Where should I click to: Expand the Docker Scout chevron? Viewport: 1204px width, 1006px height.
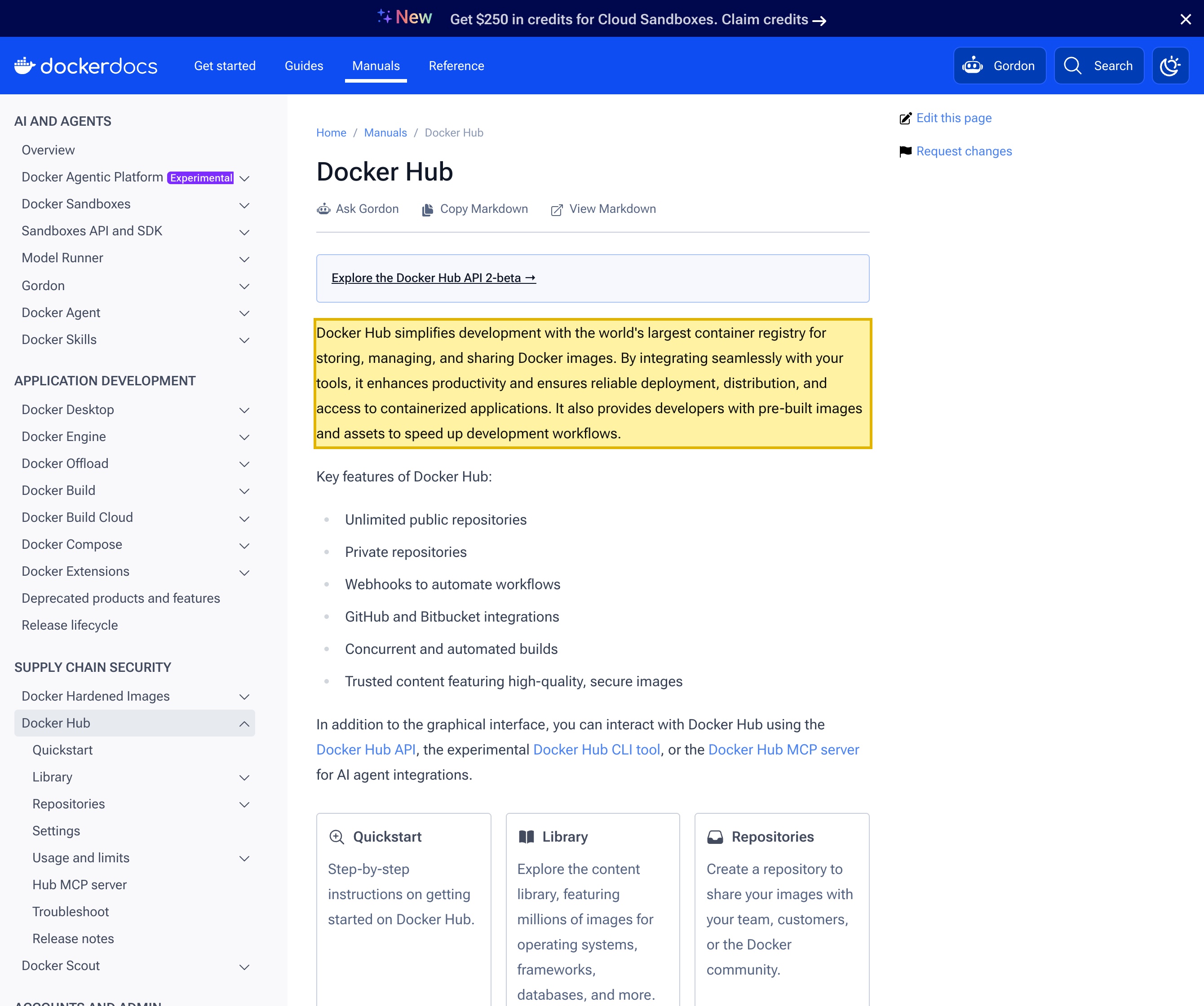(x=244, y=967)
